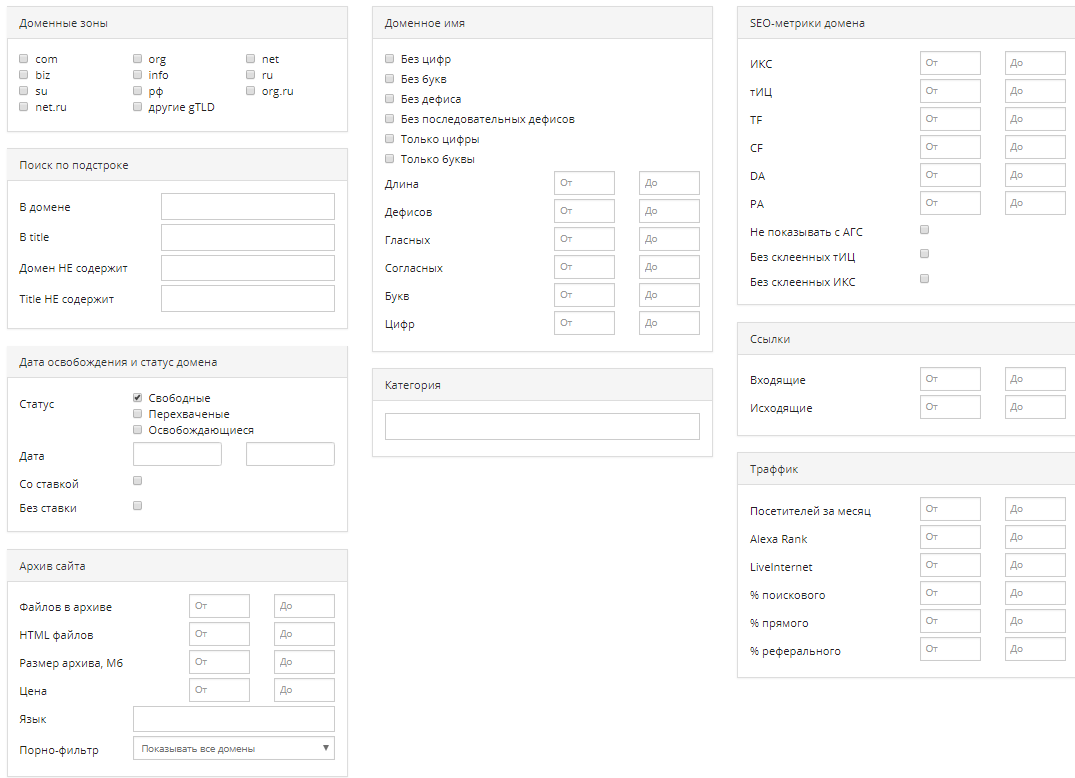Check the другие gTLD zone option
Screen dimensions: 1075x778
click(x=137, y=107)
